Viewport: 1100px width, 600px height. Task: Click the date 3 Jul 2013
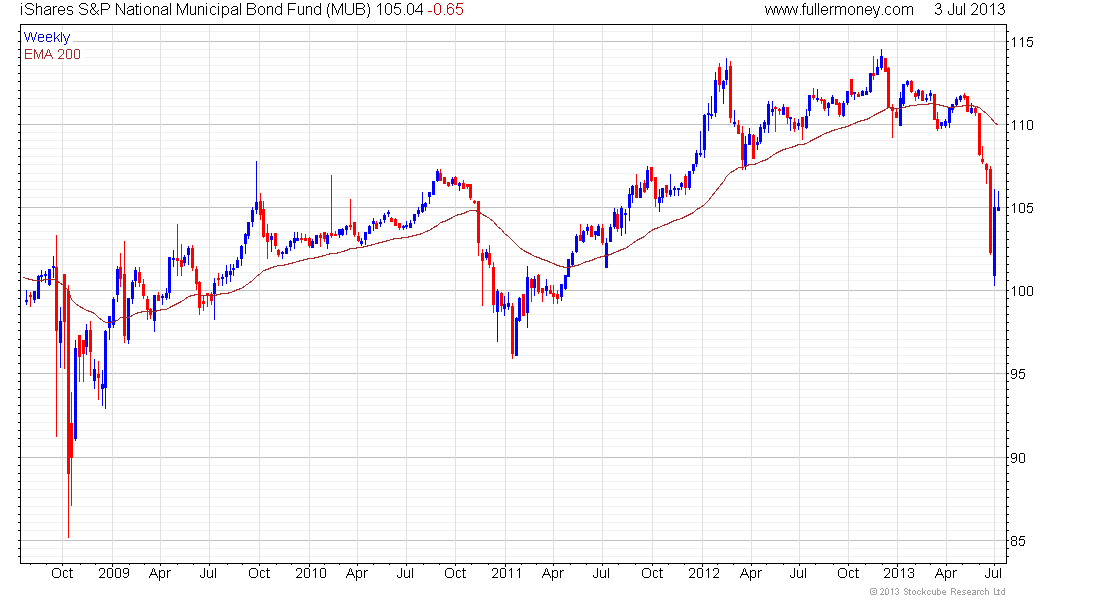point(970,10)
